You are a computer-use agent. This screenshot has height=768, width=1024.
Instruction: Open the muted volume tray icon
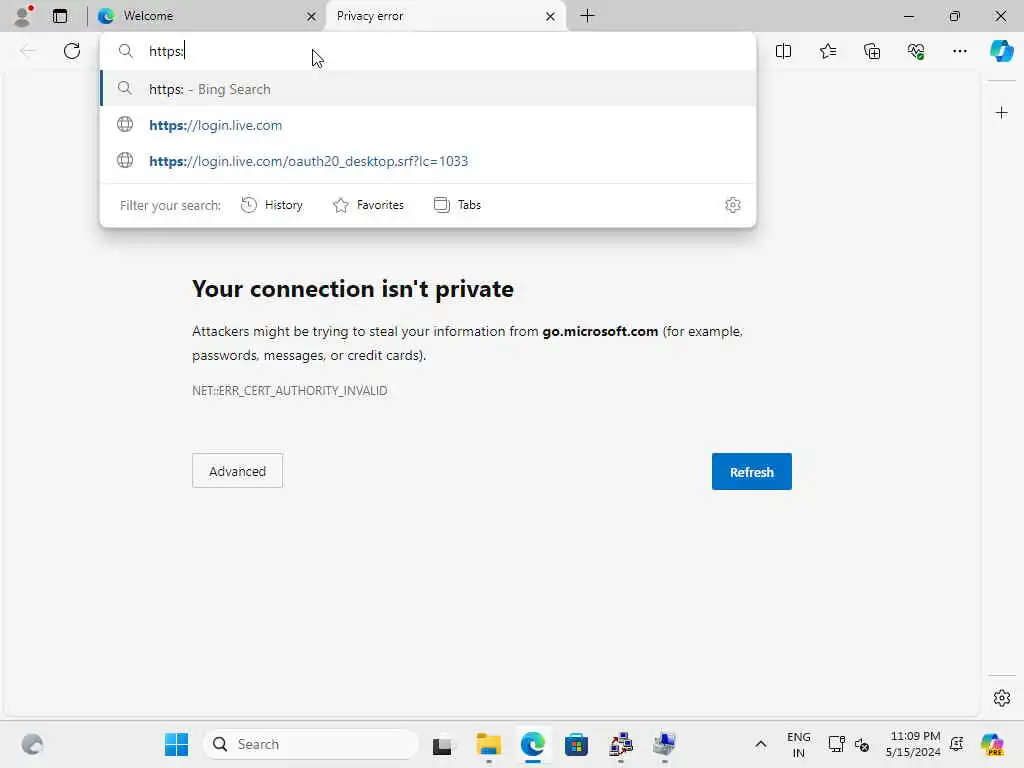(861, 744)
